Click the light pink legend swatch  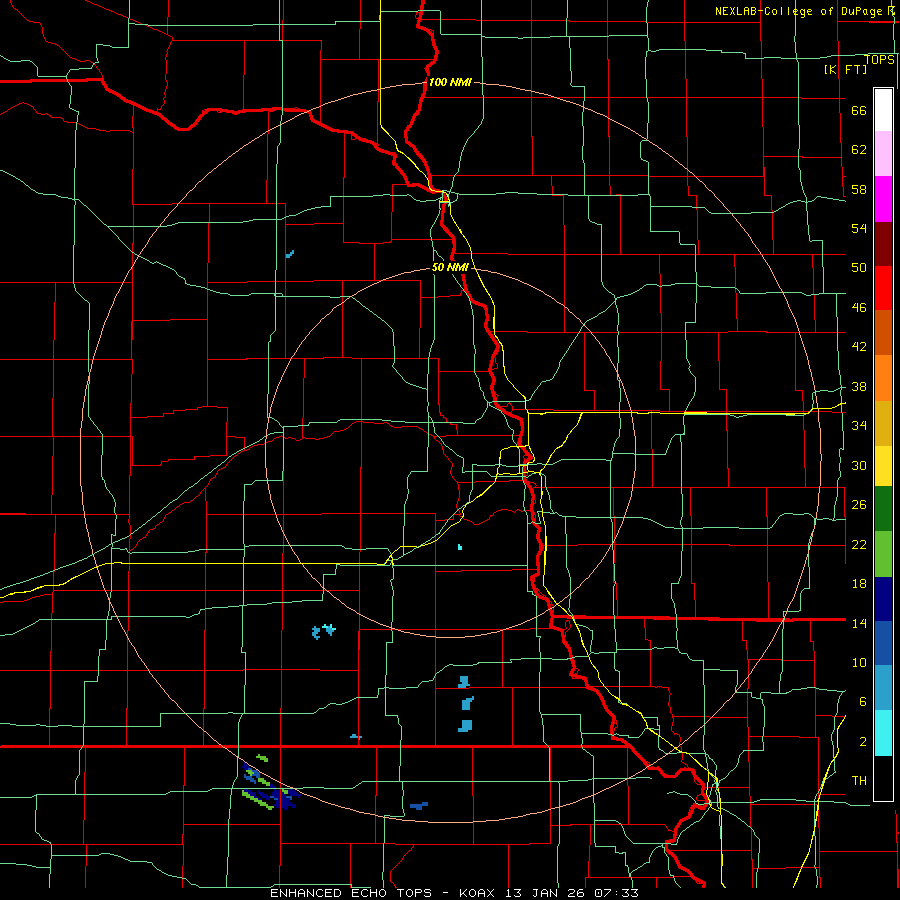[x=883, y=154]
